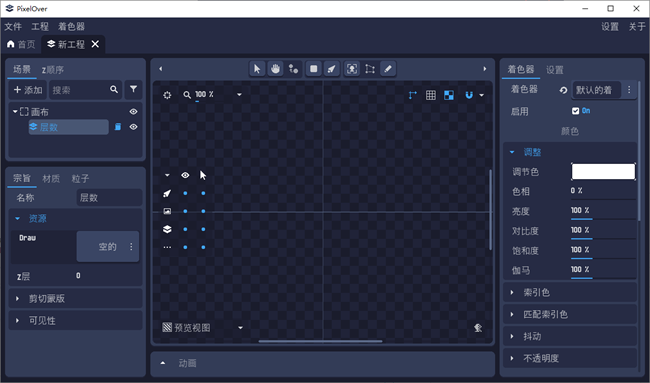Open the scene filter funnel button
Image resolution: width=650 pixels, height=383 pixels.
pyautogui.click(x=133, y=89)
